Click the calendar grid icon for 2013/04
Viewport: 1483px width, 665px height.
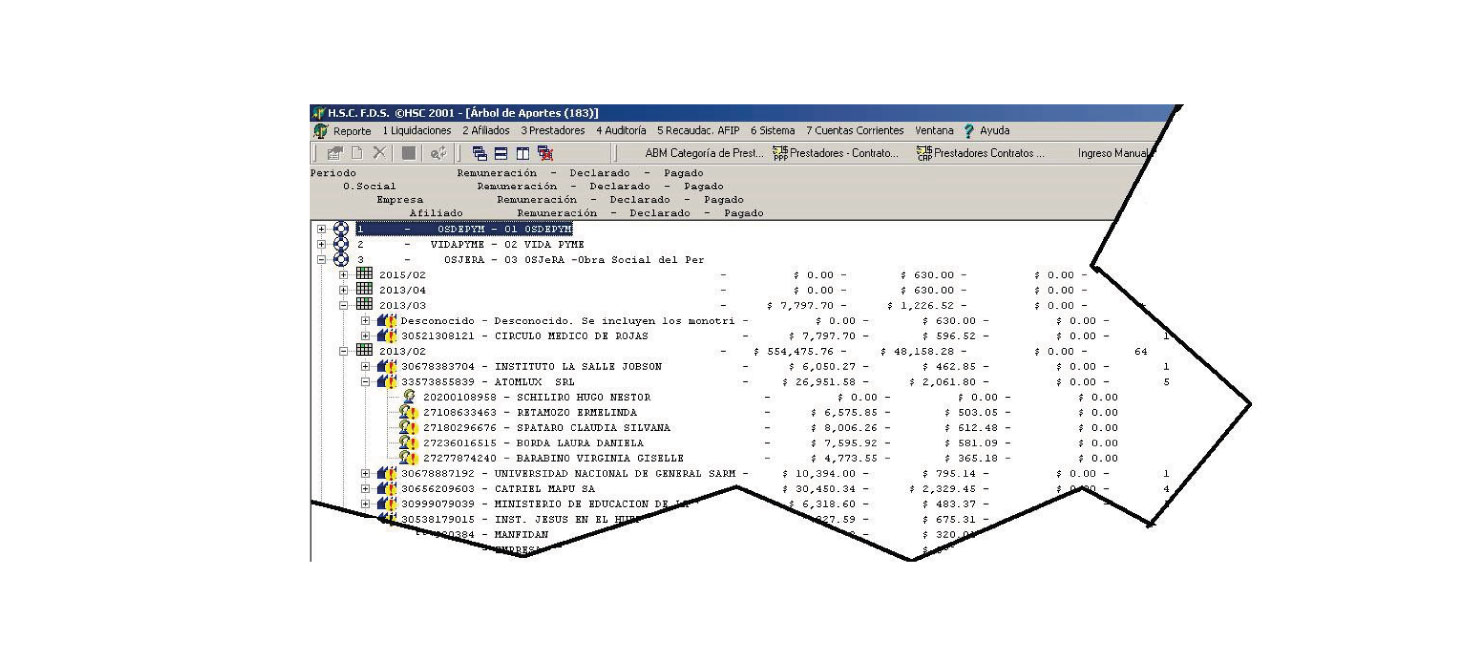363,289
